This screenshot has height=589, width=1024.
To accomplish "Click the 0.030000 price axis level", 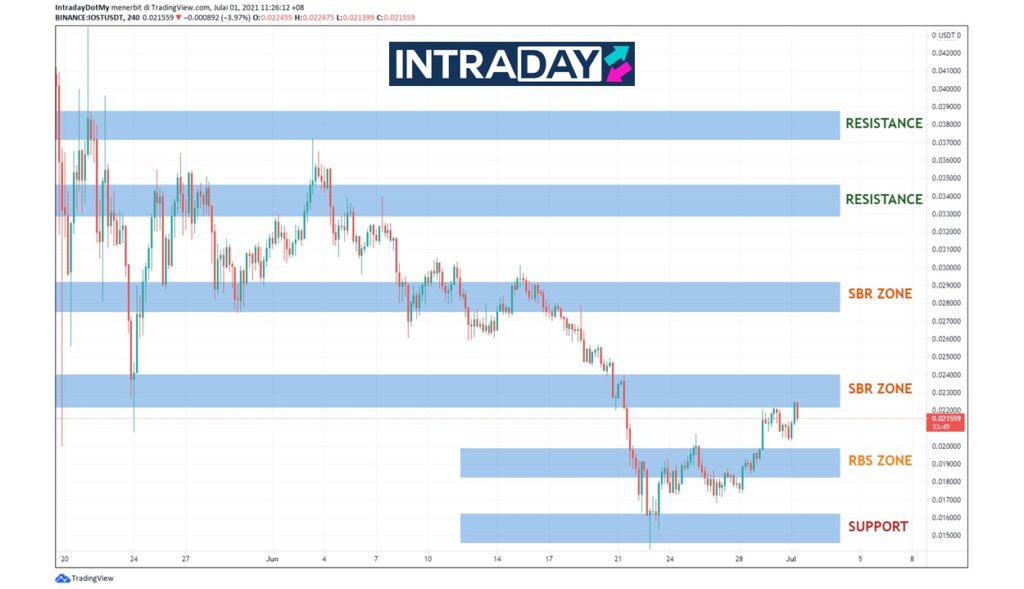I will 946,268.
